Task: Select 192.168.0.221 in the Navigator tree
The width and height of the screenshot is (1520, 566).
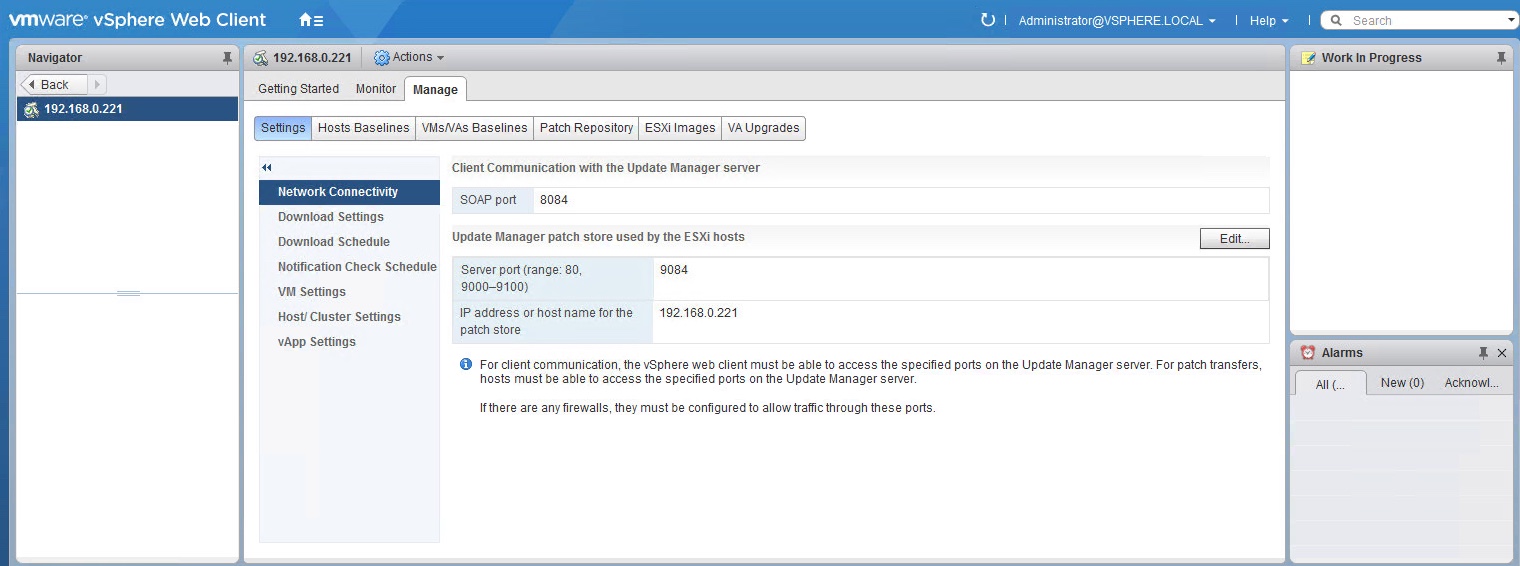Action: click(x=83, y=109)
